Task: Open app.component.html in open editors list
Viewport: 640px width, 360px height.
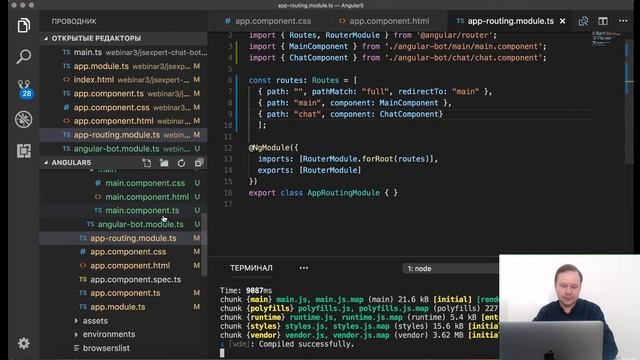Action: (123, 121)
